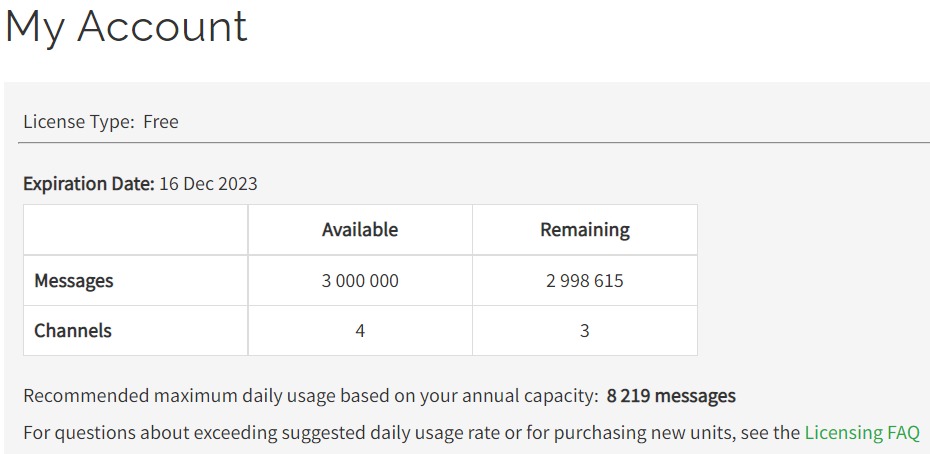The image size is (930, 454).
Task: Click the 'For questions about exceeding' sentence
Action: tap(400, 433)
